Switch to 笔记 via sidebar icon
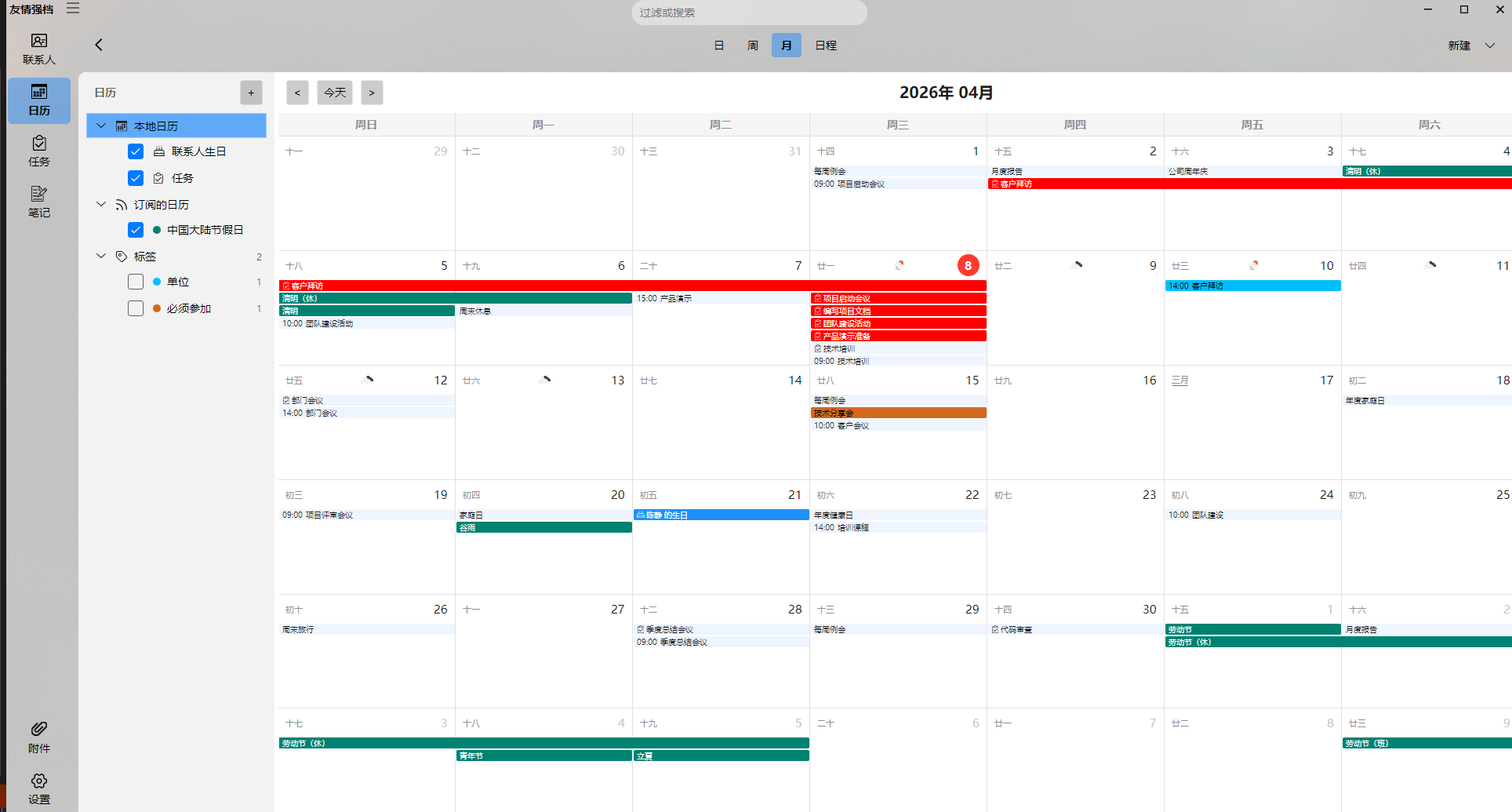The image size is (1512, 812). pos(38,200)
